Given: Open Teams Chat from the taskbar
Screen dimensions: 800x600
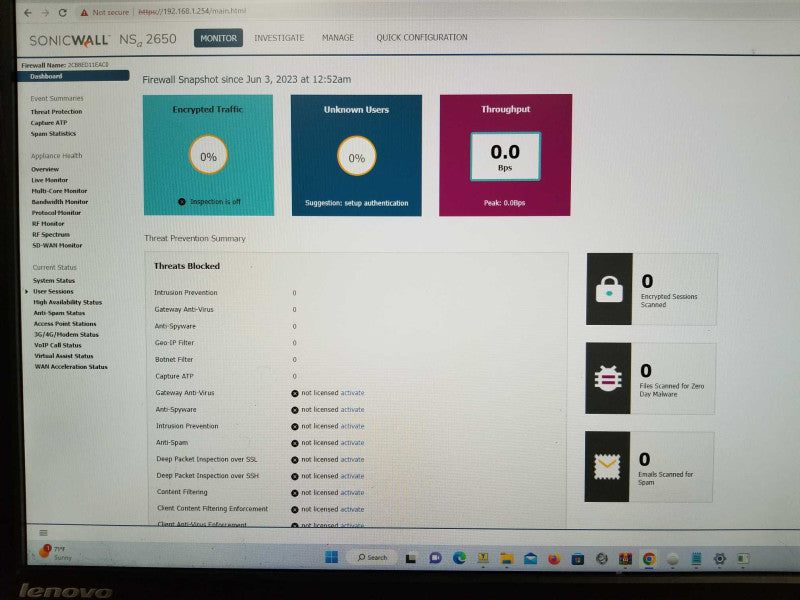Looking at the screenshot, I should pyautogui.click(x=435, y=558).
